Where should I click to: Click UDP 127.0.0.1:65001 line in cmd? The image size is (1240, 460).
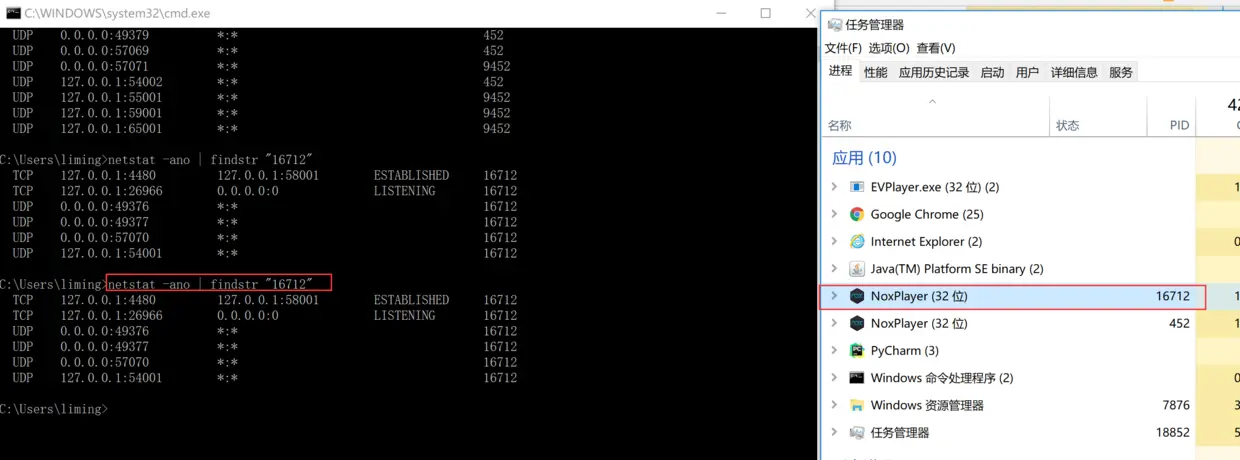pyautogui.click(x=261, y=128)
